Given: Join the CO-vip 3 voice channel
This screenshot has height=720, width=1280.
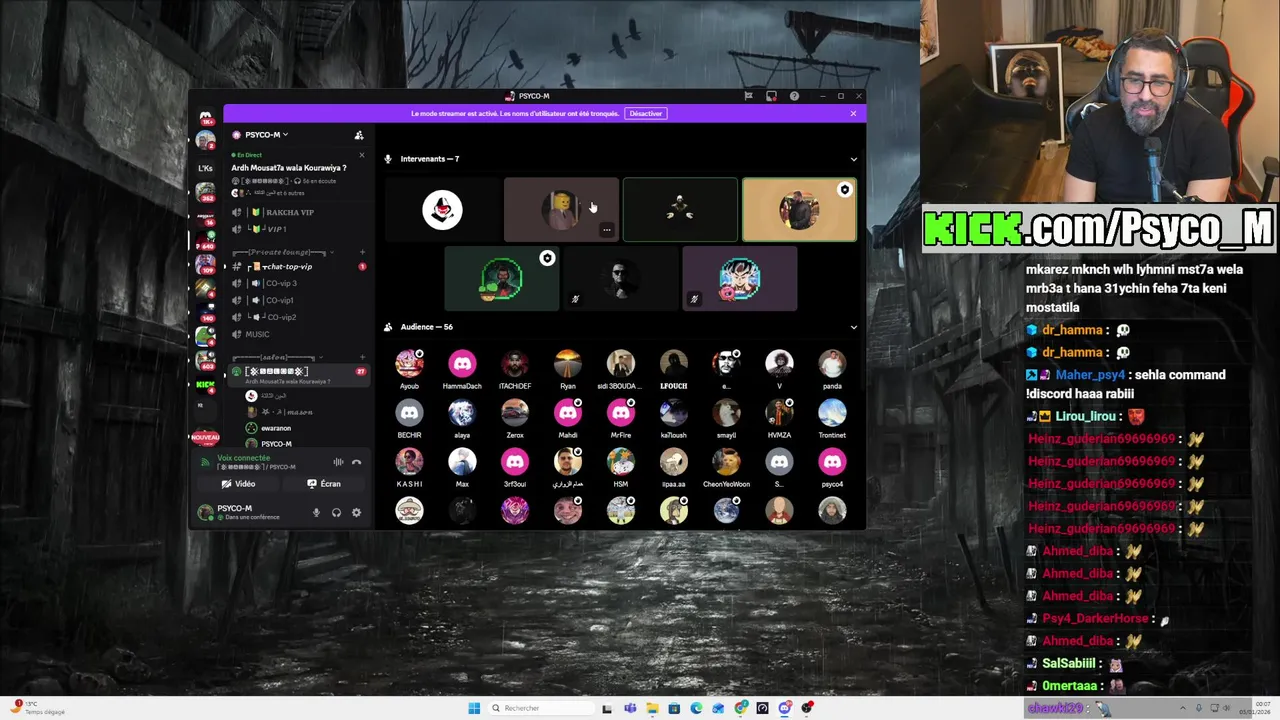Looking at the screenshot, I should coord(298,283).
